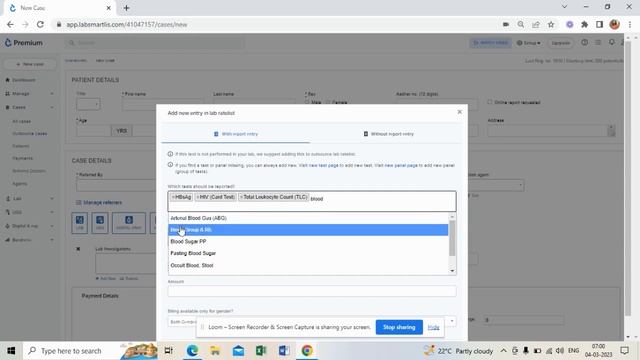Select the Female radio button

coord(328,102)
